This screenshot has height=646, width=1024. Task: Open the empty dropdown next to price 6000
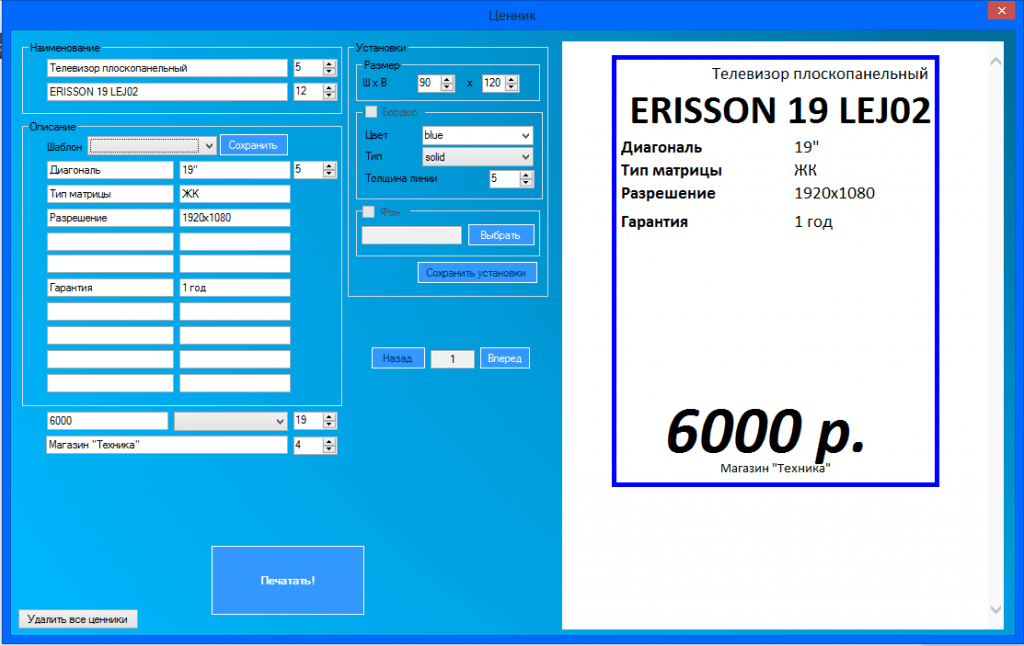point(231,421)
